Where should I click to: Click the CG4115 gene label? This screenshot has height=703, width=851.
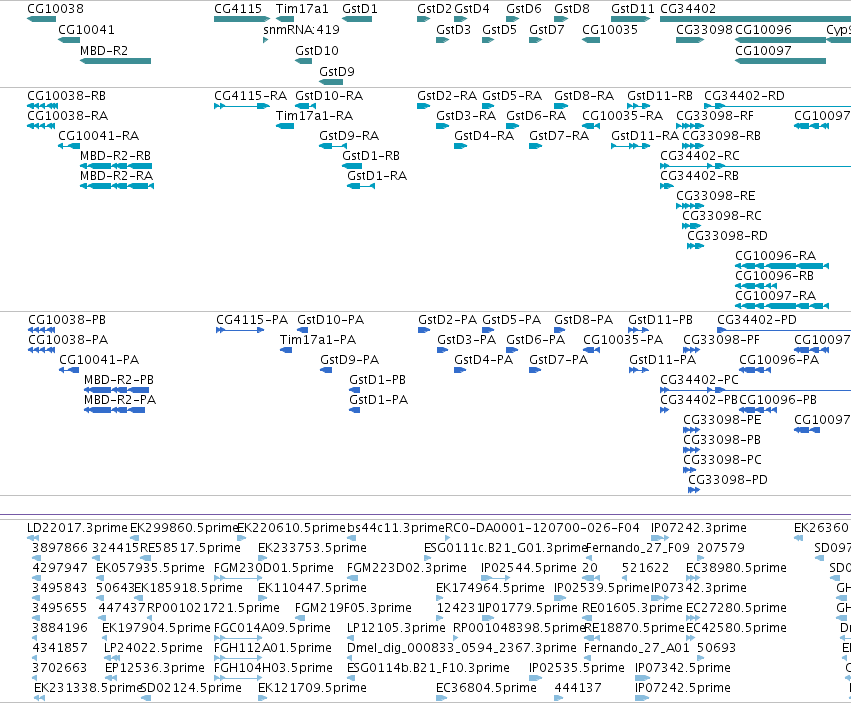tap(238, 9)
